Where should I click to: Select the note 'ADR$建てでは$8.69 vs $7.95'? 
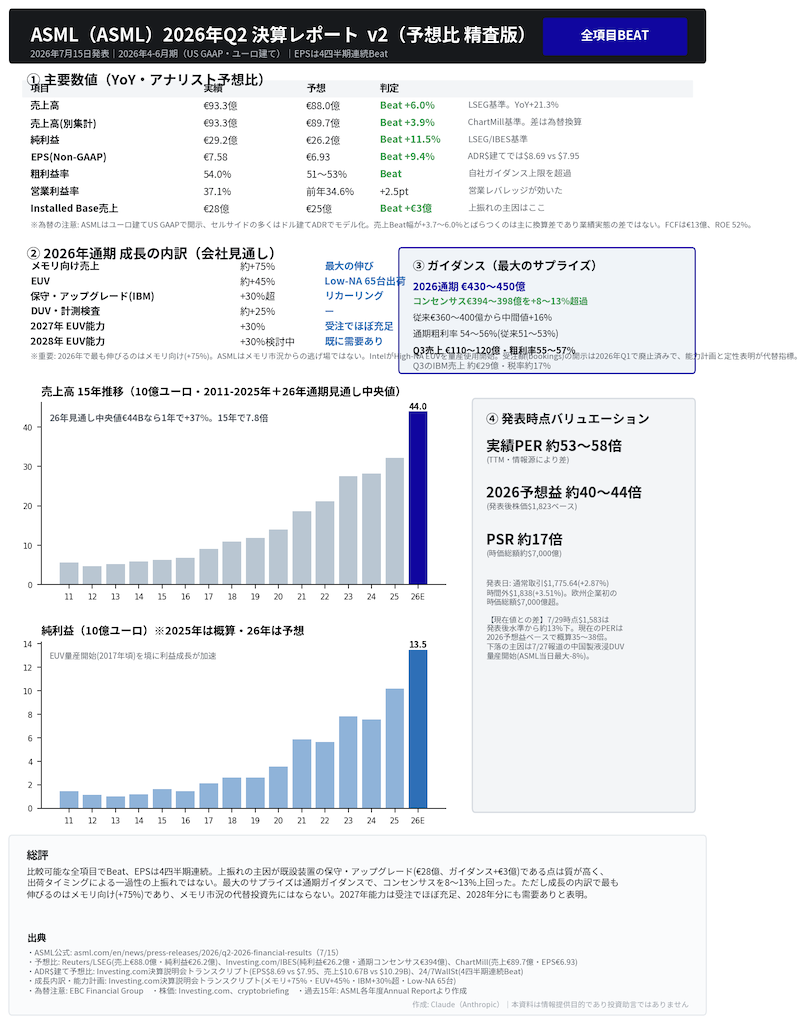coord(523,156)
